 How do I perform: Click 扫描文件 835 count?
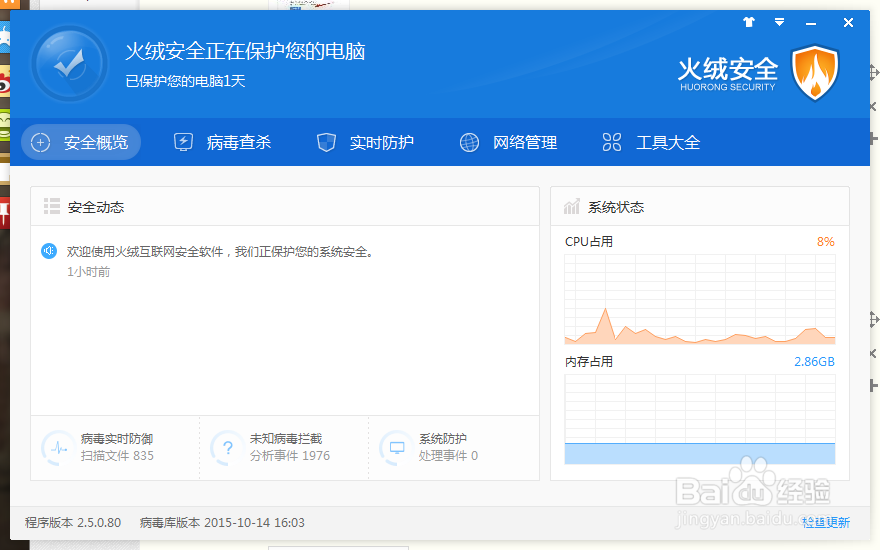click(117, 456)
